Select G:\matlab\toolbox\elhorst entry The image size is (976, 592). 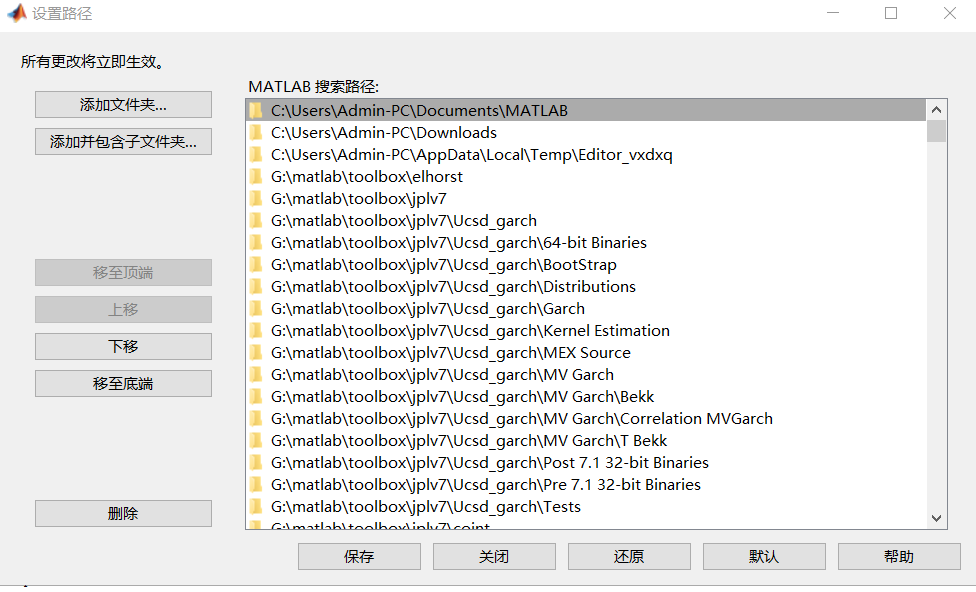click(x=586, y=177)
